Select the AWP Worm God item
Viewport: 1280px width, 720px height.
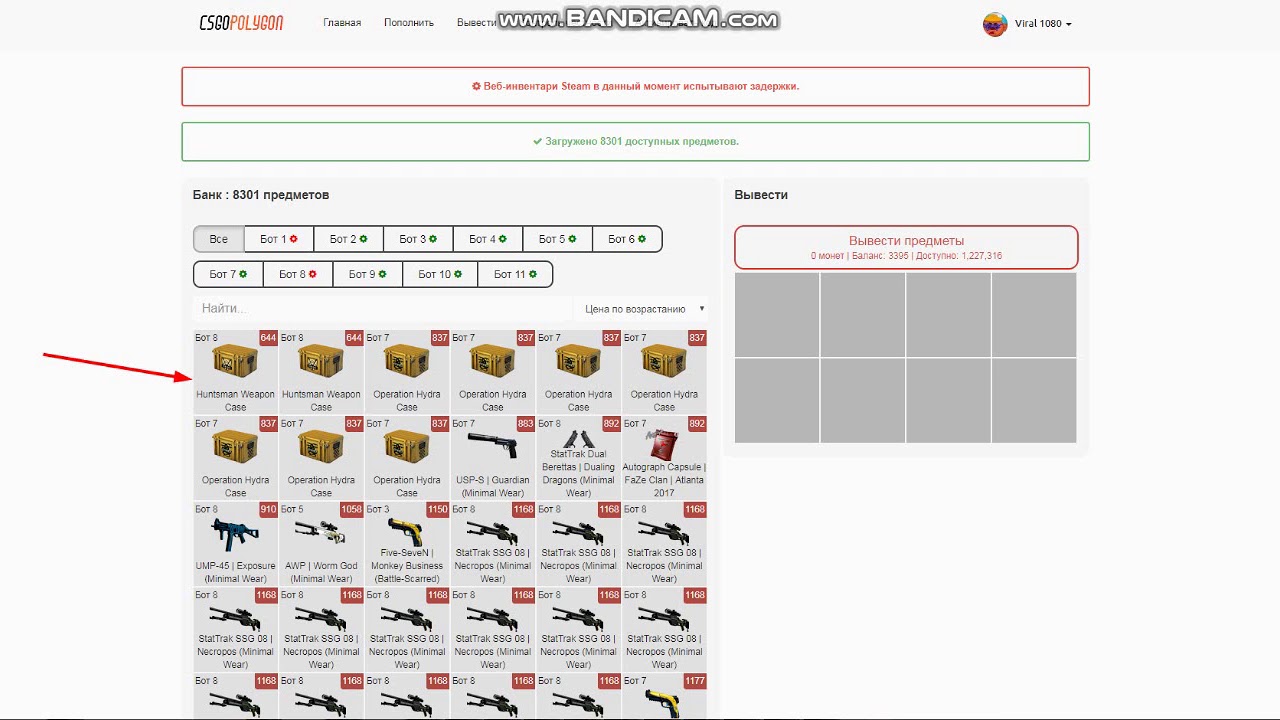point(321,544)
